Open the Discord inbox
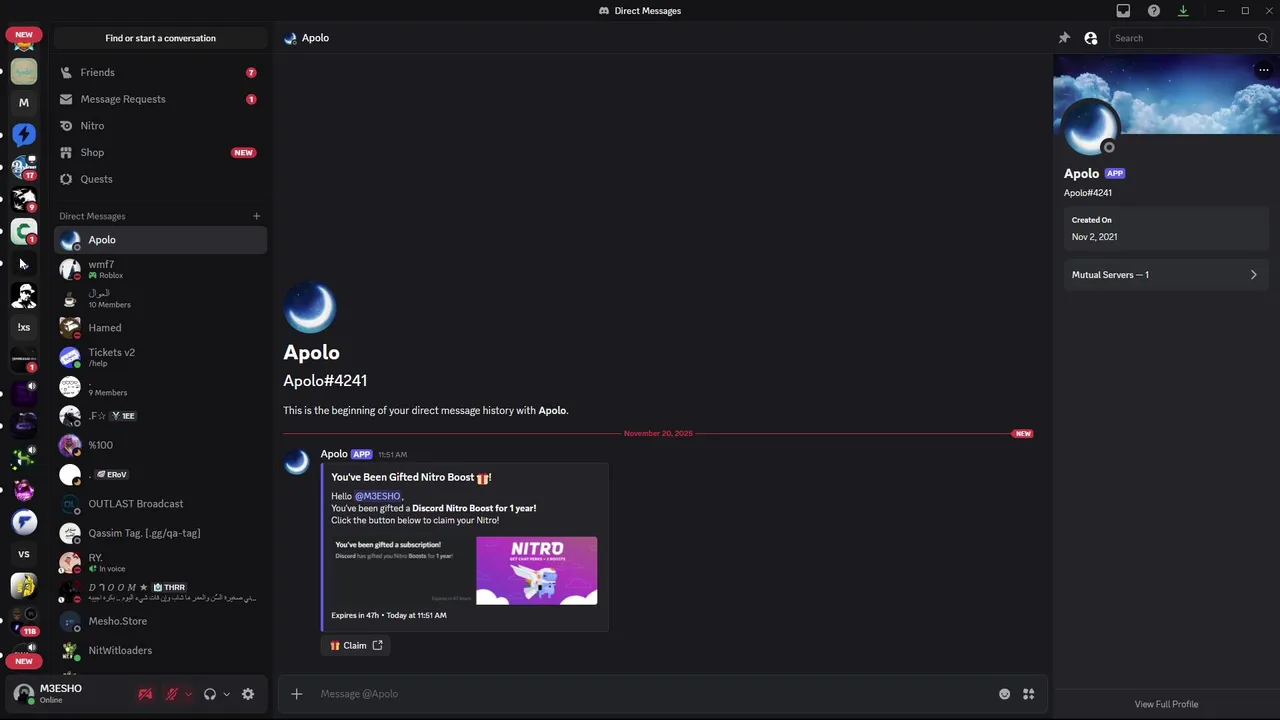The height and width of the screenshot is (720, 1280). pos(1123,11)
